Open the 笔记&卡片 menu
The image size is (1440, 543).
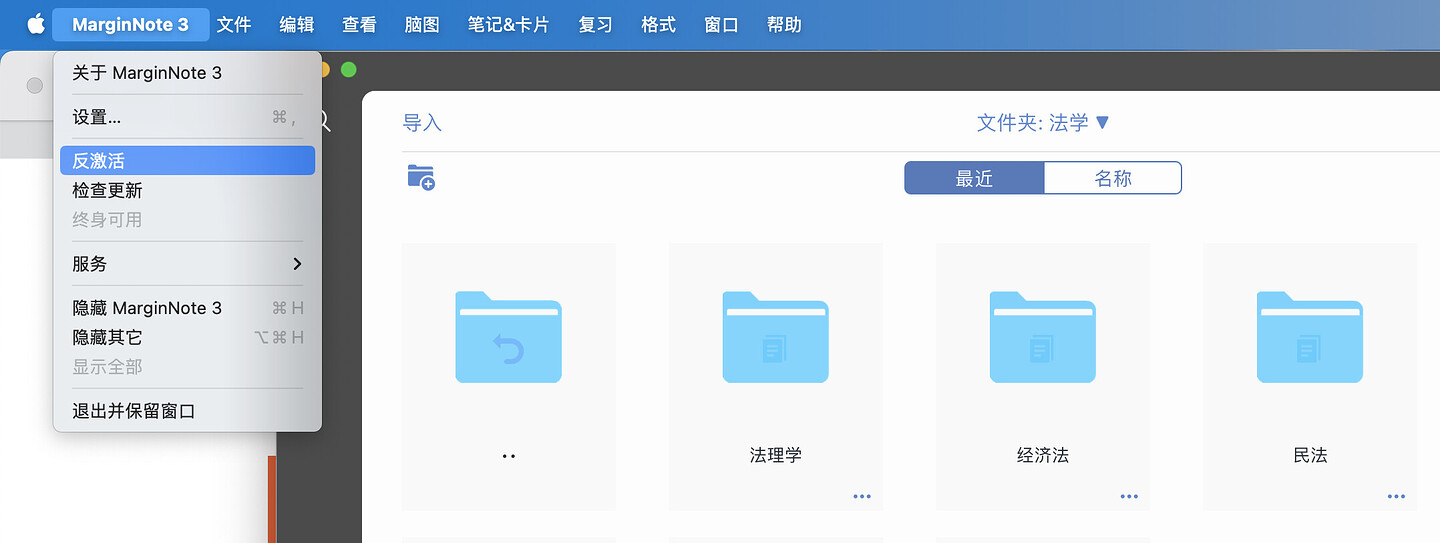click(508, 25)
